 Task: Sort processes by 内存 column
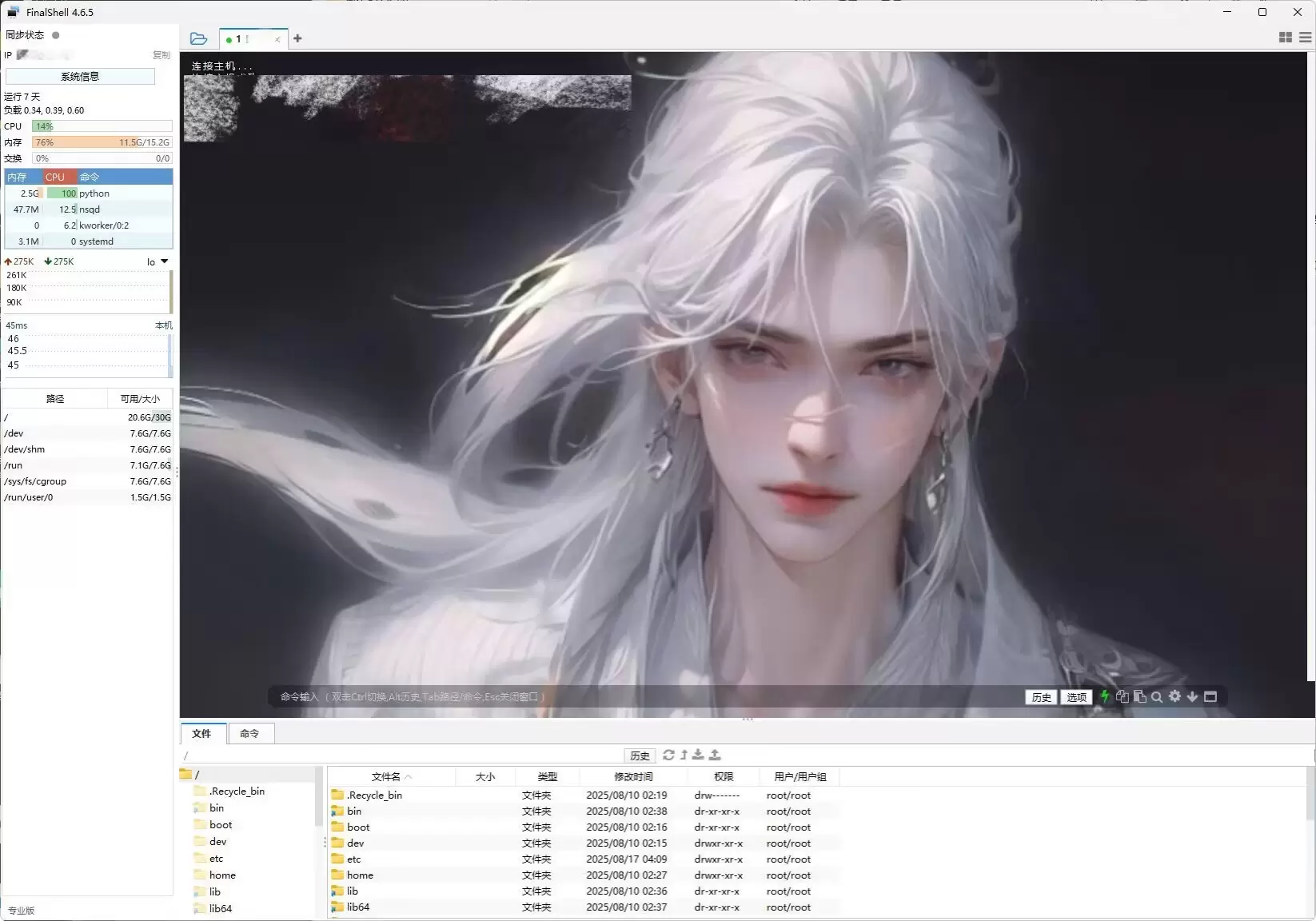23,177
